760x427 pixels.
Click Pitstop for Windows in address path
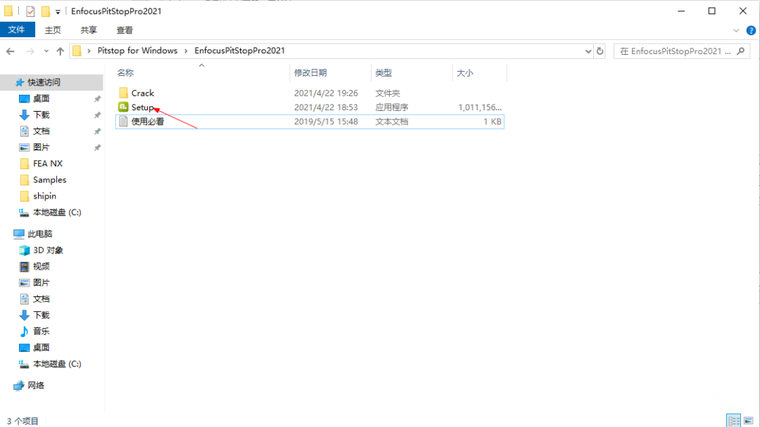coord(137,50)
